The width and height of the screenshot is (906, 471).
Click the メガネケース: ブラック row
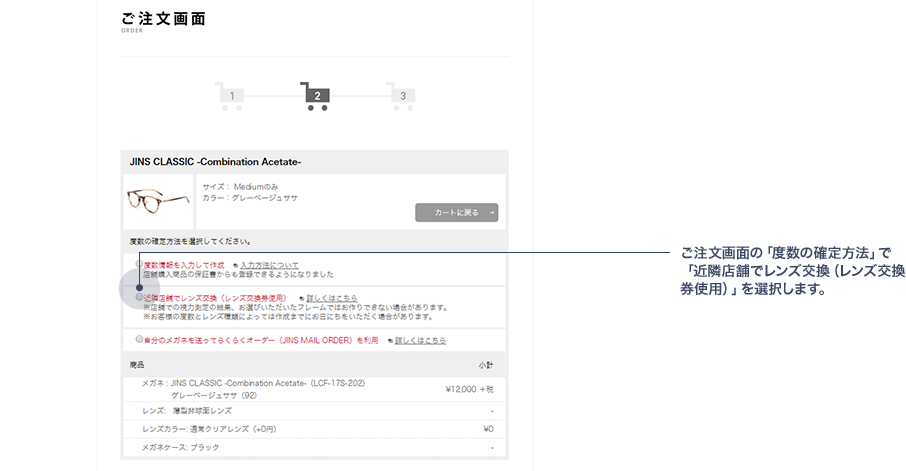(314, 447)
